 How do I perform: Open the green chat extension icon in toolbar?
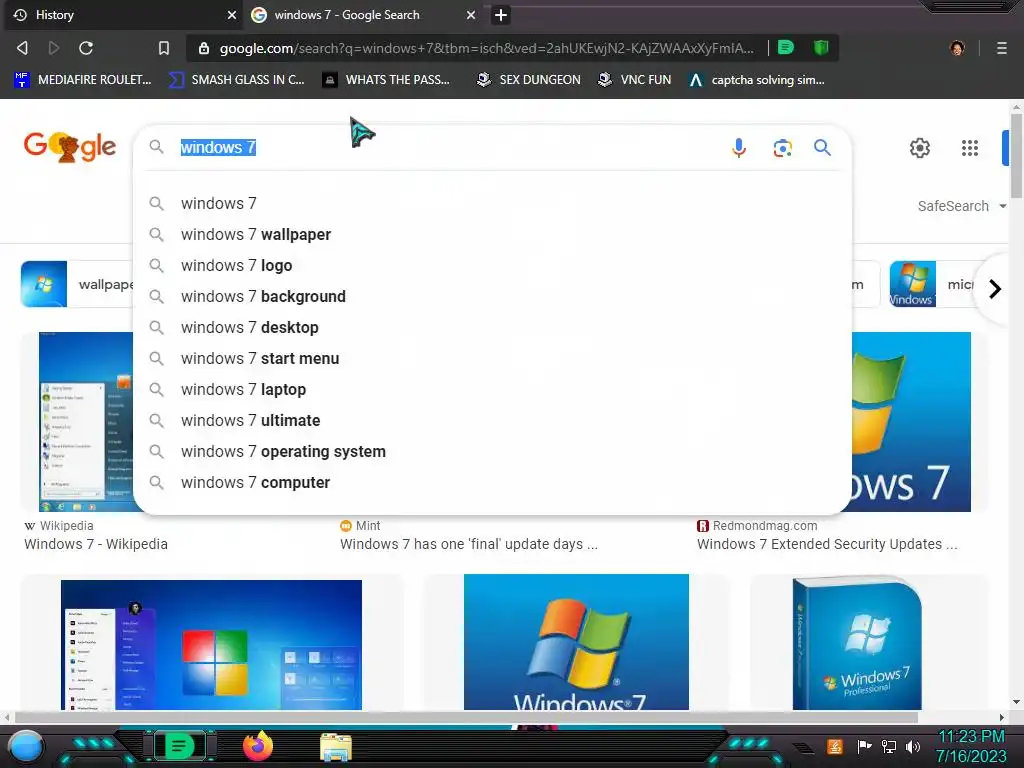tap(786, 48)
